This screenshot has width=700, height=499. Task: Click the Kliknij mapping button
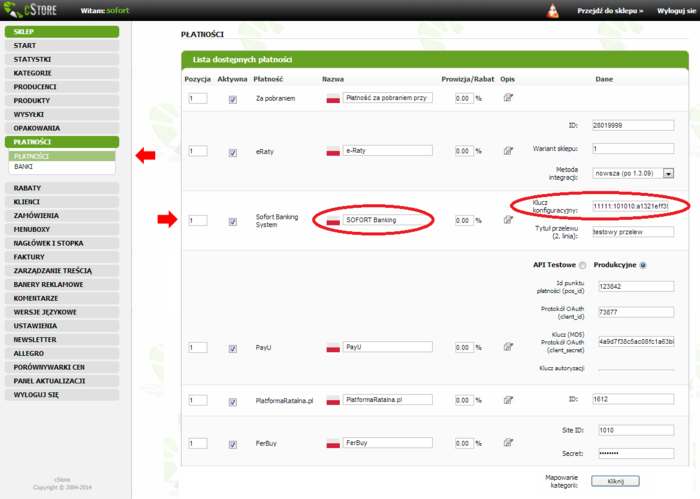pyautogui.click(x=615, y=481)
